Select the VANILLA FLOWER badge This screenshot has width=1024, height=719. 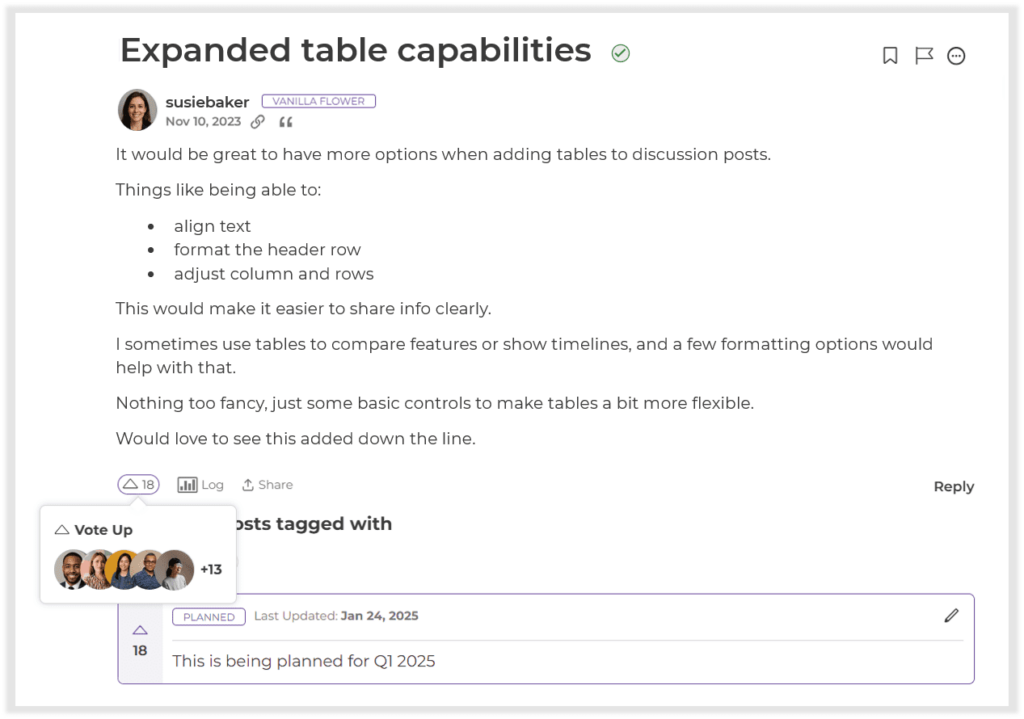tap(318, 100)
